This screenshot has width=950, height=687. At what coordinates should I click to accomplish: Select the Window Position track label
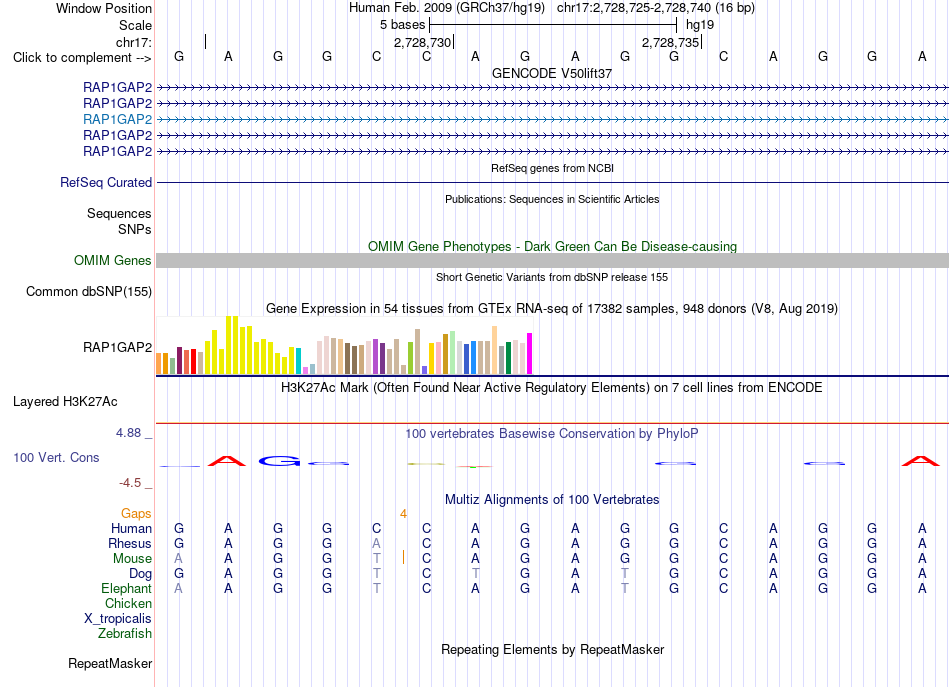click(x=104, y=8)
